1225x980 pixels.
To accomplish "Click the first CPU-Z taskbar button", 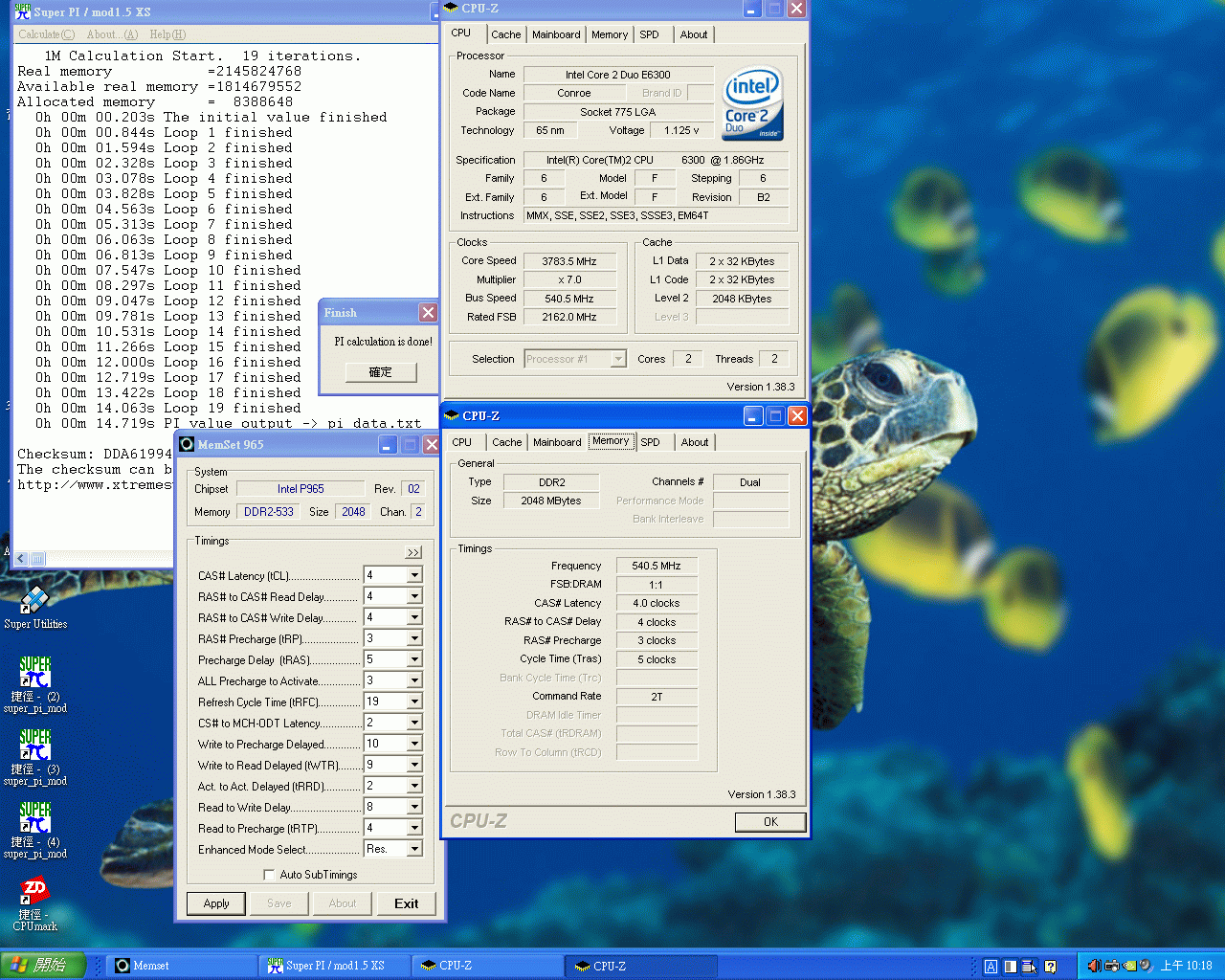I will click(488, 966).
